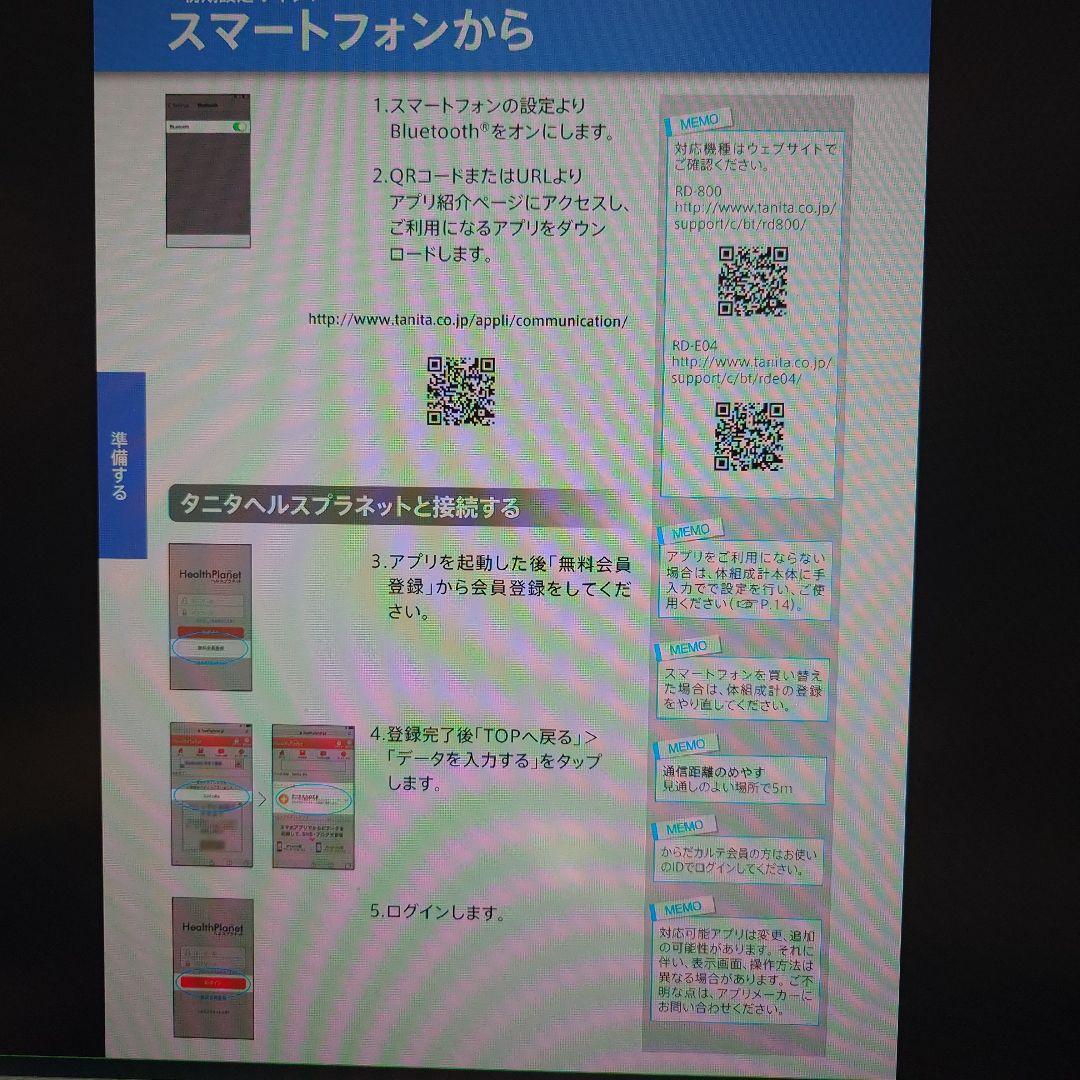Click the circled Bluetooth device entry in step 4

point(212,795)
